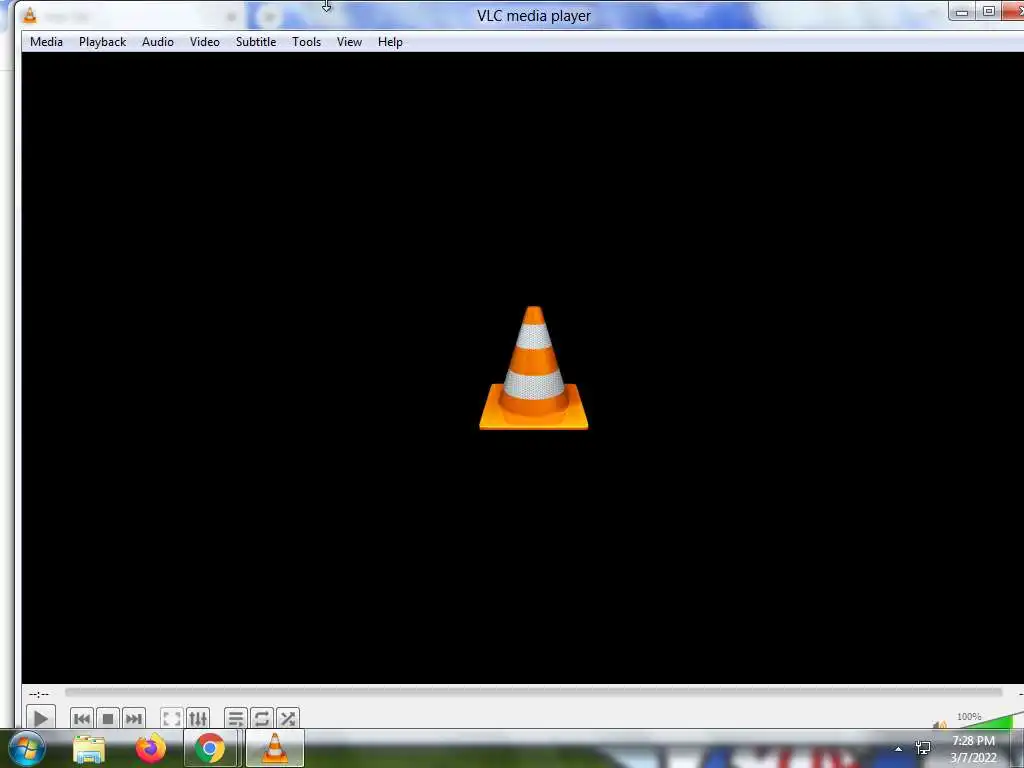Toggle the playlist view
Viewport: 1024px width, 768px height.
pos(236,718)
